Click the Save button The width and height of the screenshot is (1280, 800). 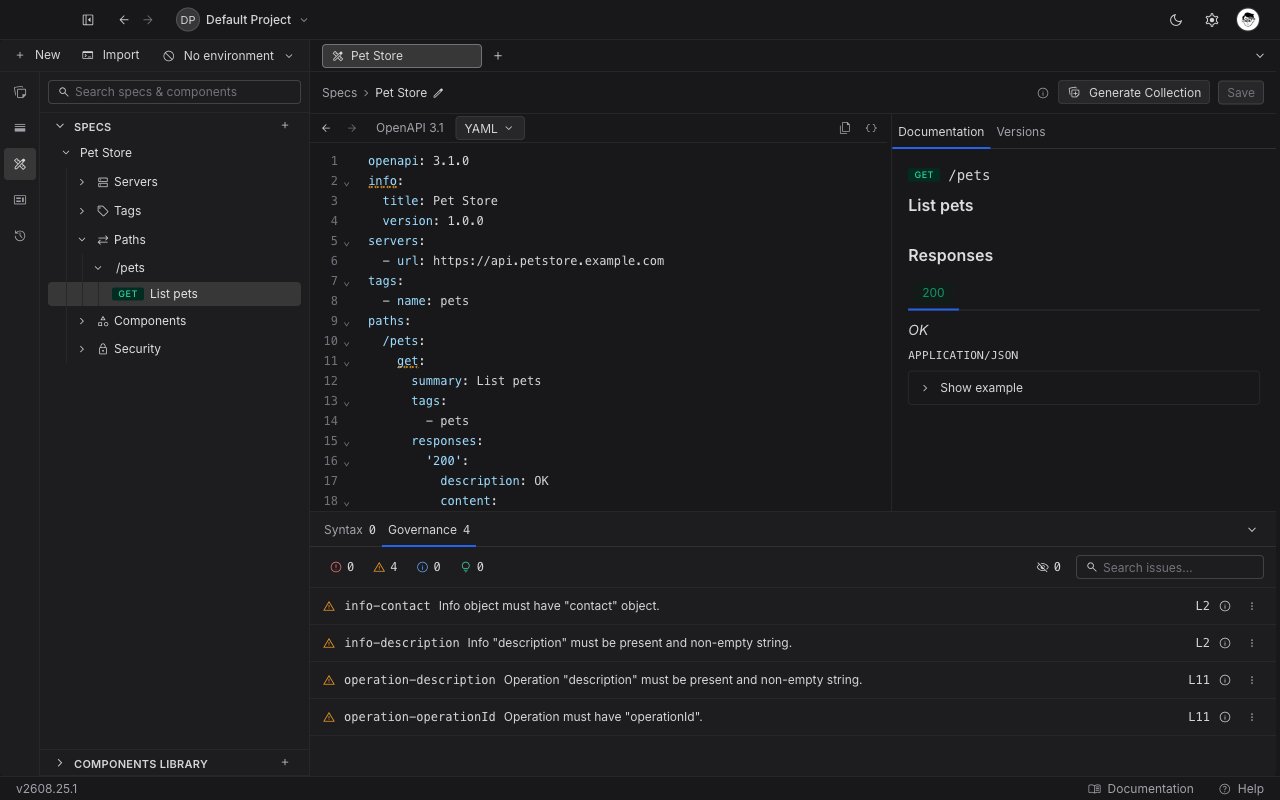tap(1241, 93)
